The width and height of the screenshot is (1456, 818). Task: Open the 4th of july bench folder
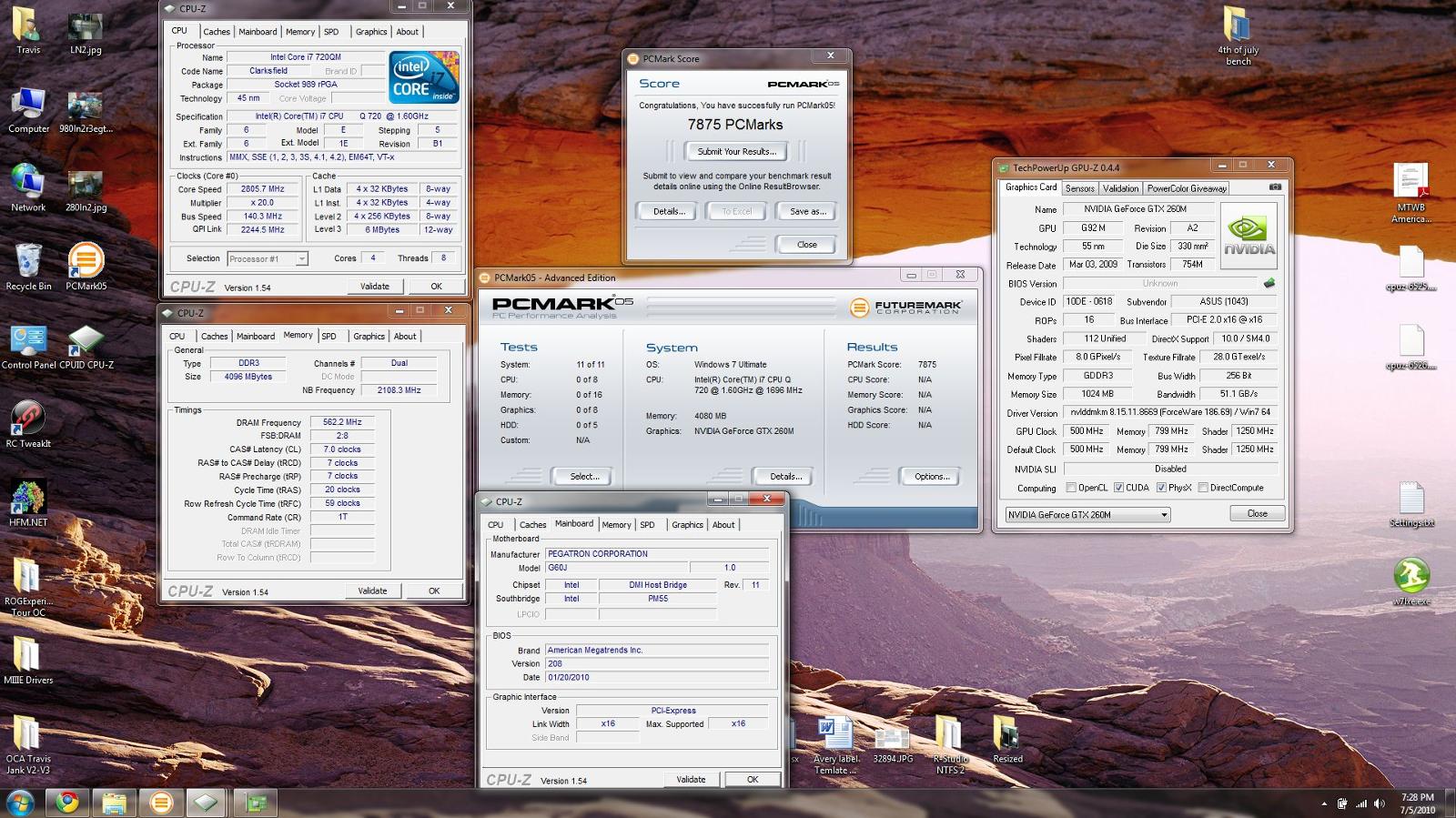point(1238,36)
